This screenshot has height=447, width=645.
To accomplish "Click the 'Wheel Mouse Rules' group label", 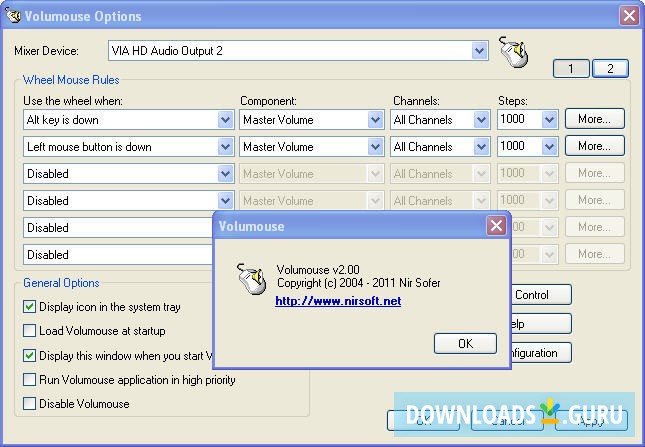I will click(x=71, y=80).
